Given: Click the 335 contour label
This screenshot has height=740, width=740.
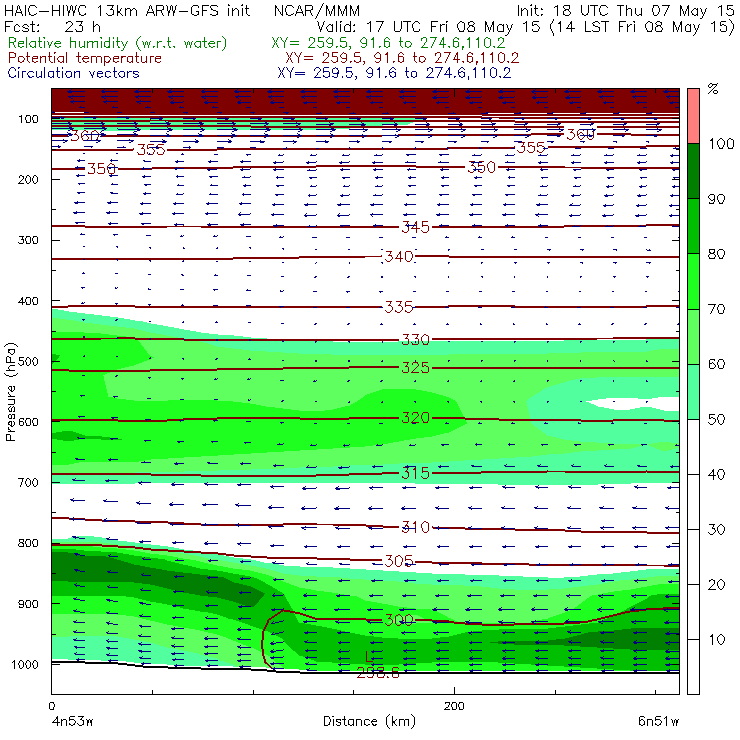Looking at the screenshot, I should click(x=399, y=307).
